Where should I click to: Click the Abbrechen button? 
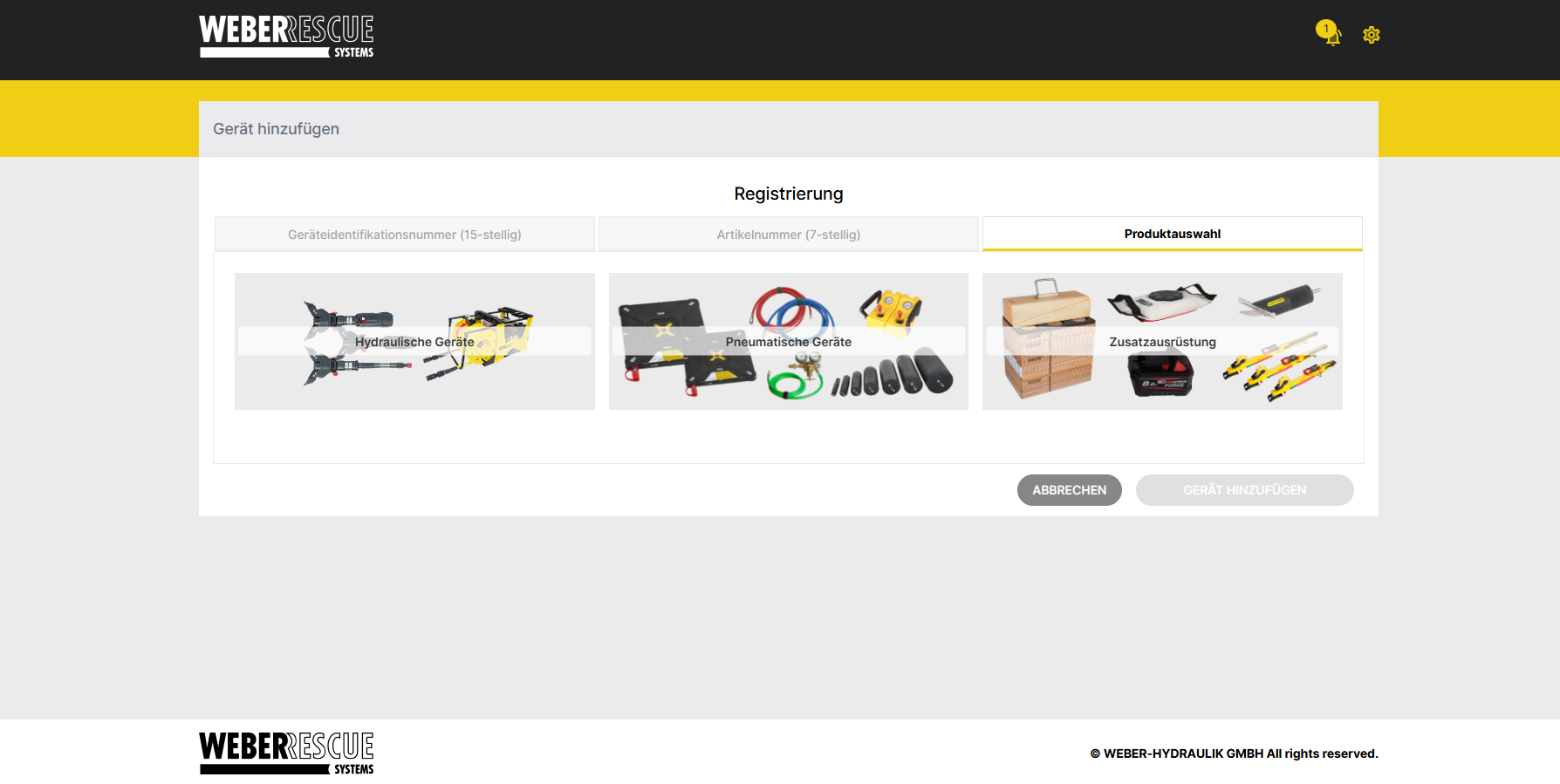(x=1070, y=490)
